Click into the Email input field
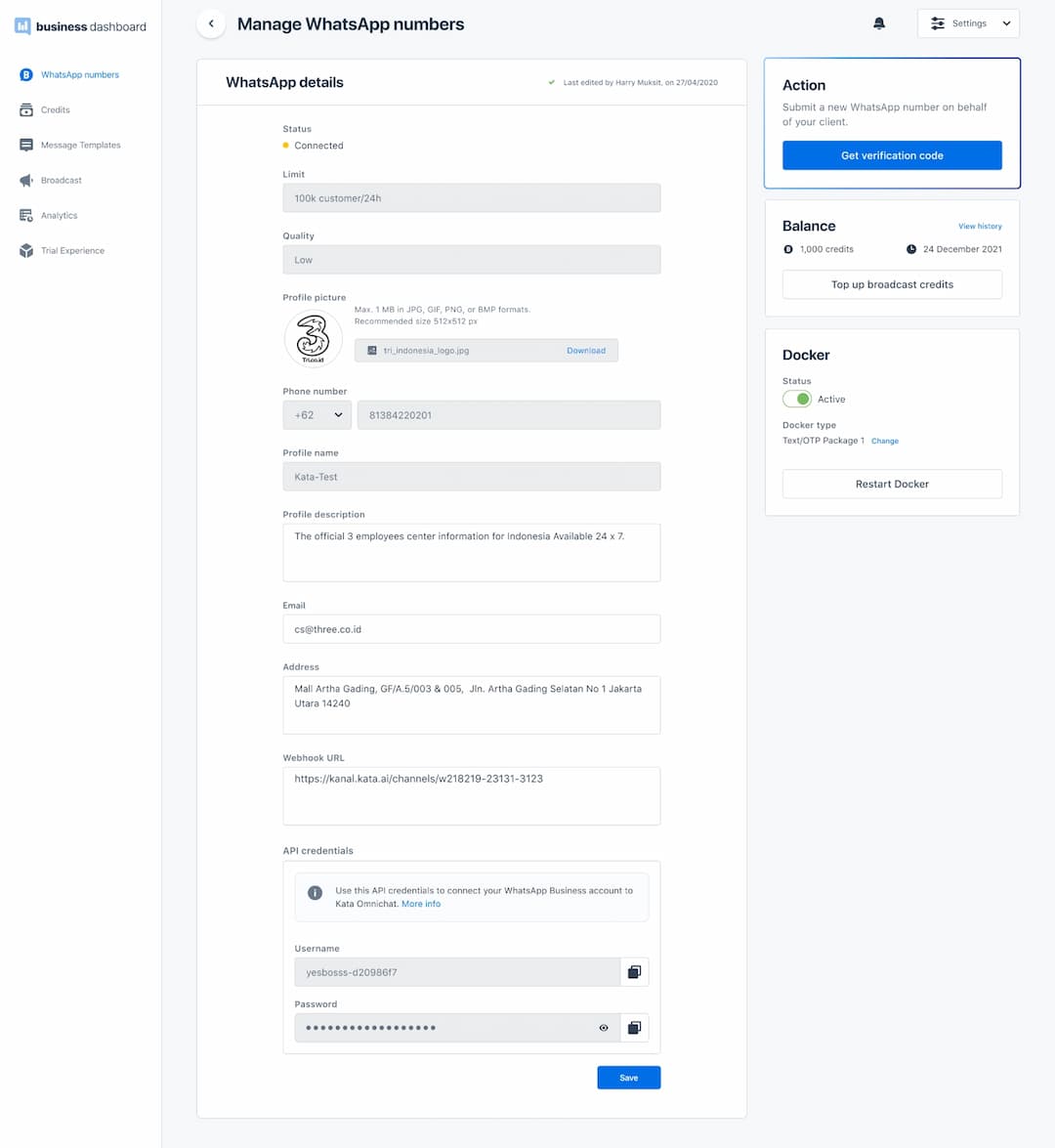This screenshot has height=1148, width=1055. pos(471,629)
